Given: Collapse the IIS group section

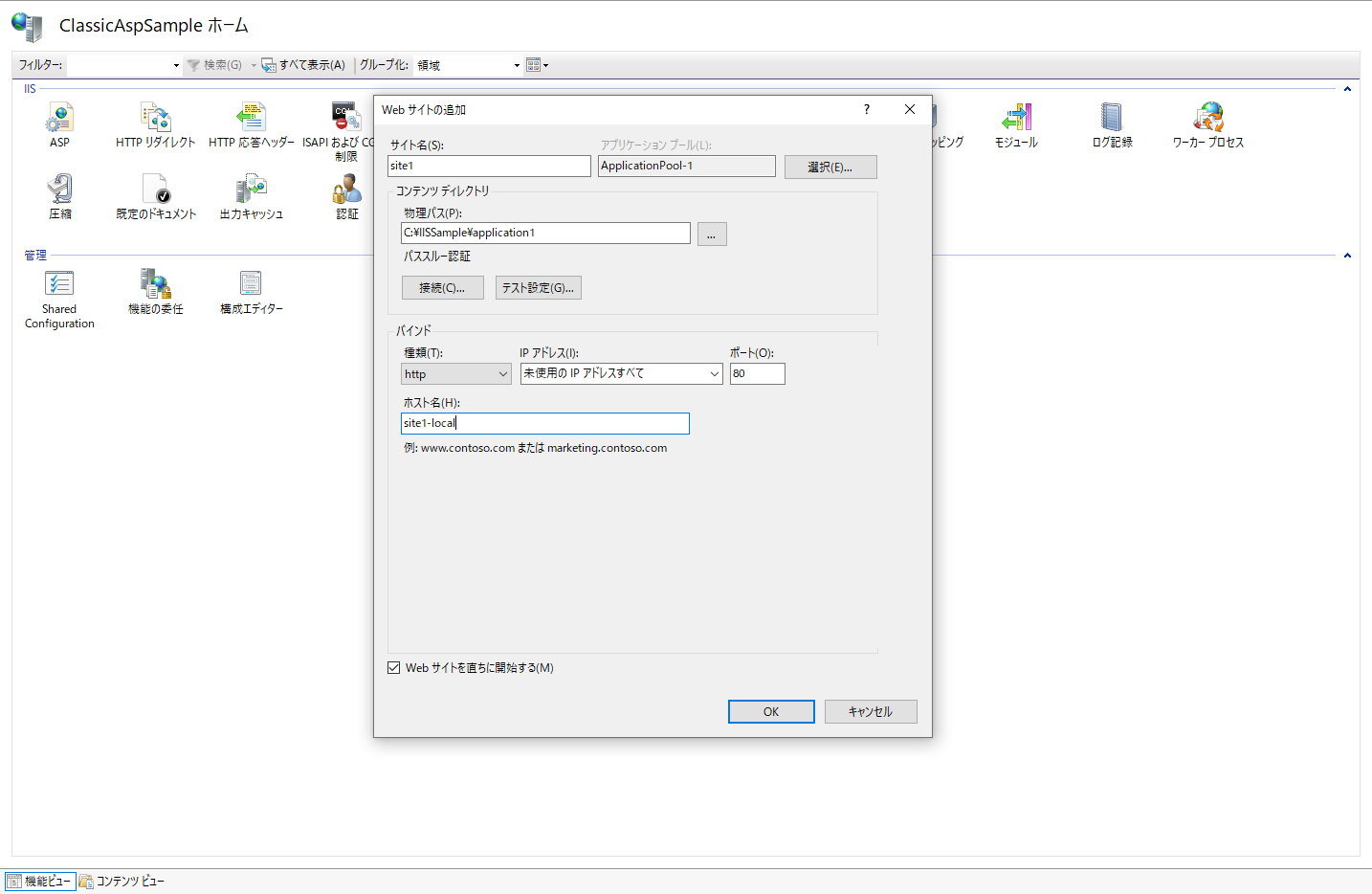Looking at the screenshot, I should (1347, 89).
